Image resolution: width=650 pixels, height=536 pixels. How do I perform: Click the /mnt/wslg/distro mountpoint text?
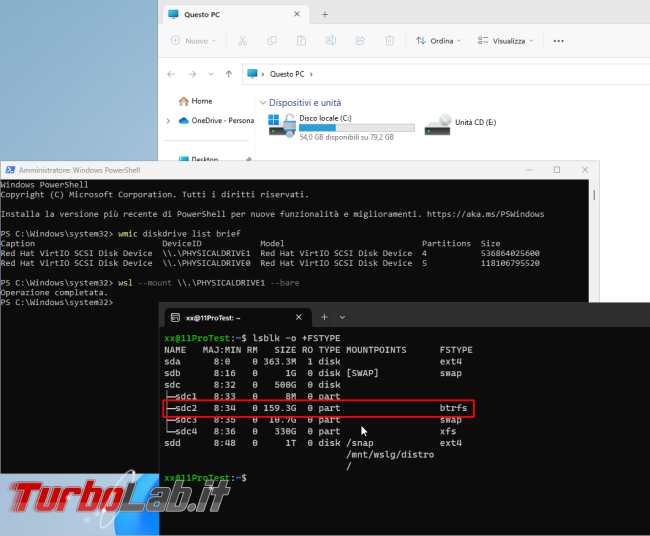pyautogui.click(x=390, y=455)
